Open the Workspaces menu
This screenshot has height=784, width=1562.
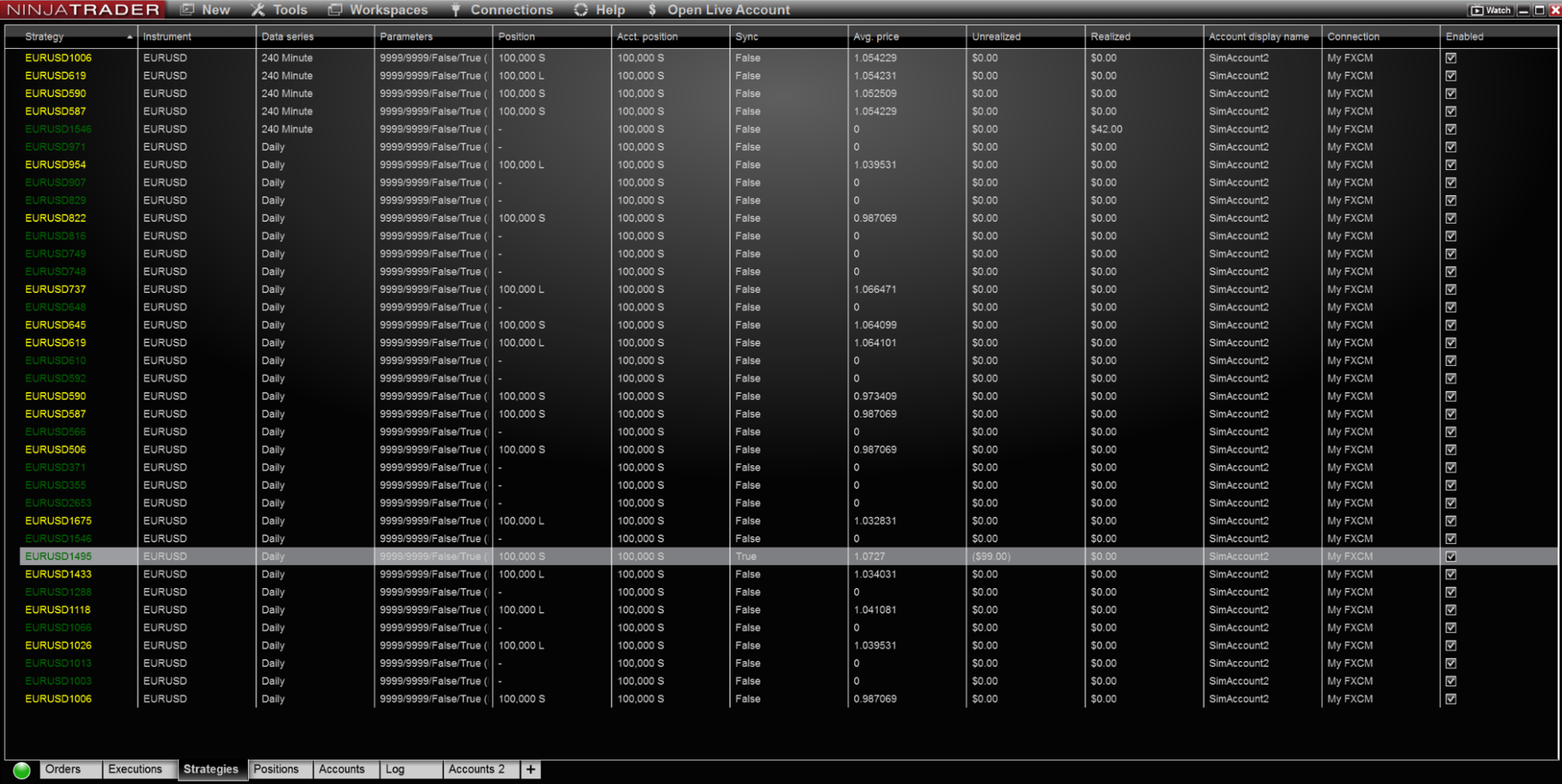point(377,10)
